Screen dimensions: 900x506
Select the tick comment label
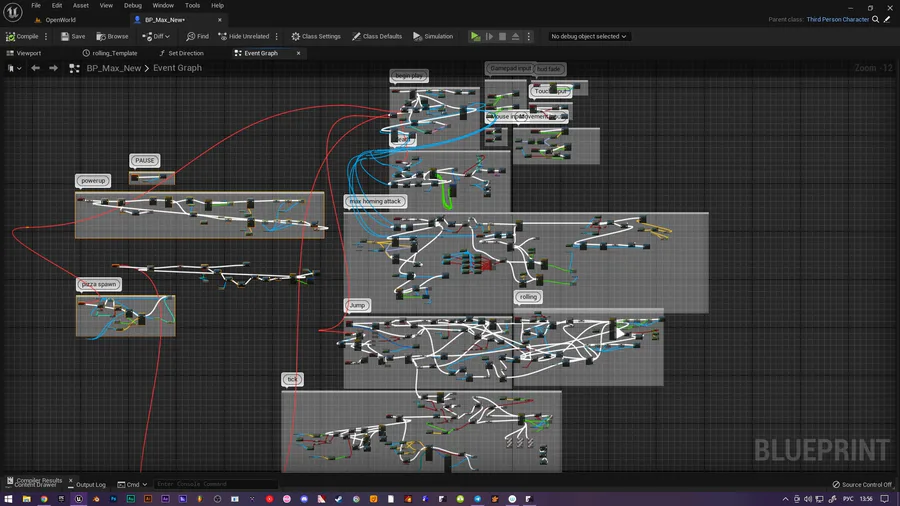292,379
